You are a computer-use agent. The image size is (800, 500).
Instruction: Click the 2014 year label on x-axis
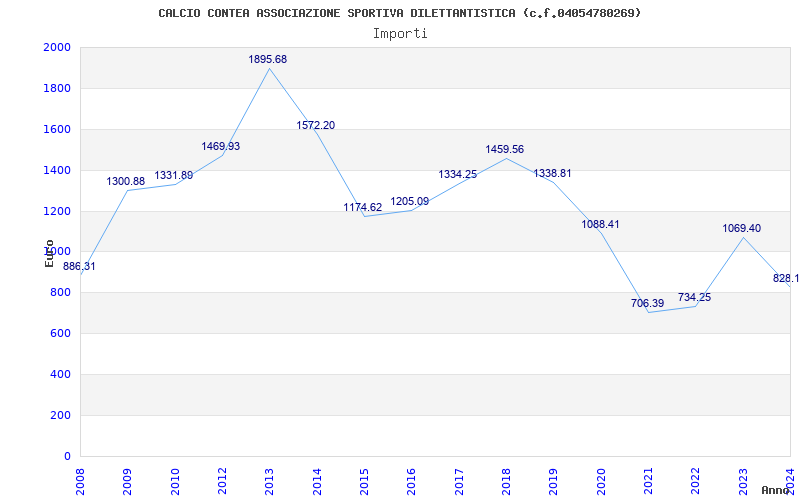point(317,482)
